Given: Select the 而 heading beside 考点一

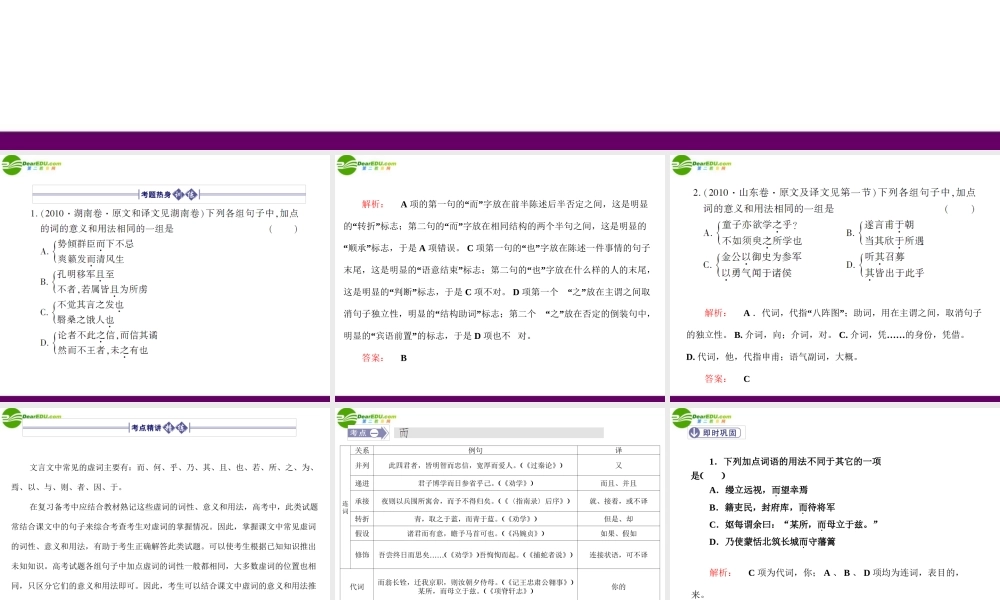Looking at the screenshot, I should 404,433.
